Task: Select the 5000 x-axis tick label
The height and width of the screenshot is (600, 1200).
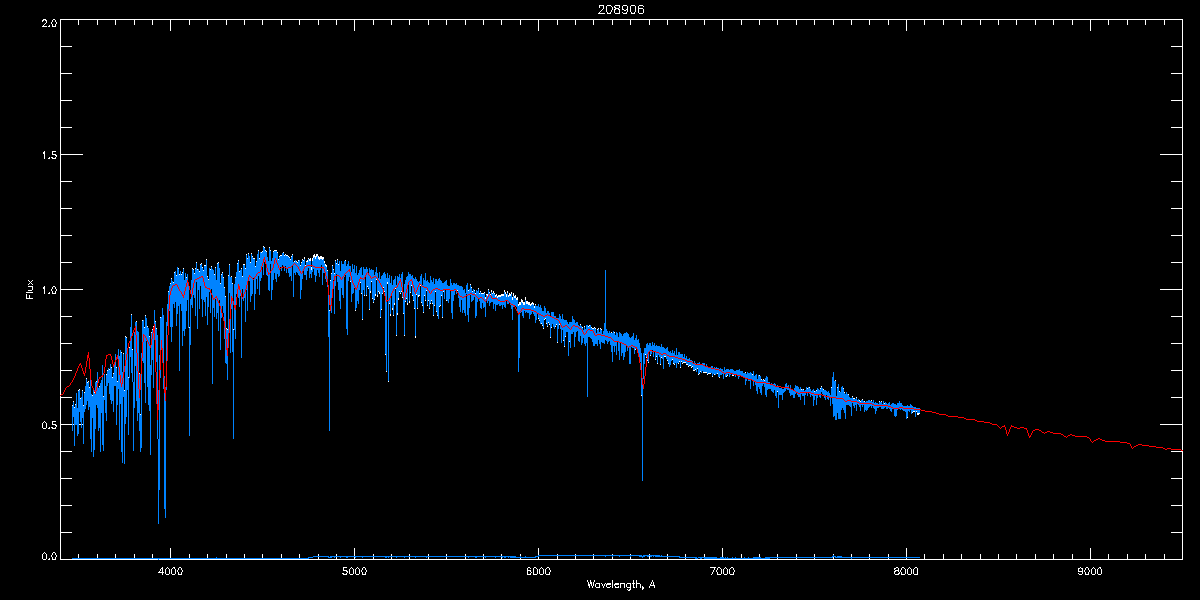Action: tap(354, 572)
